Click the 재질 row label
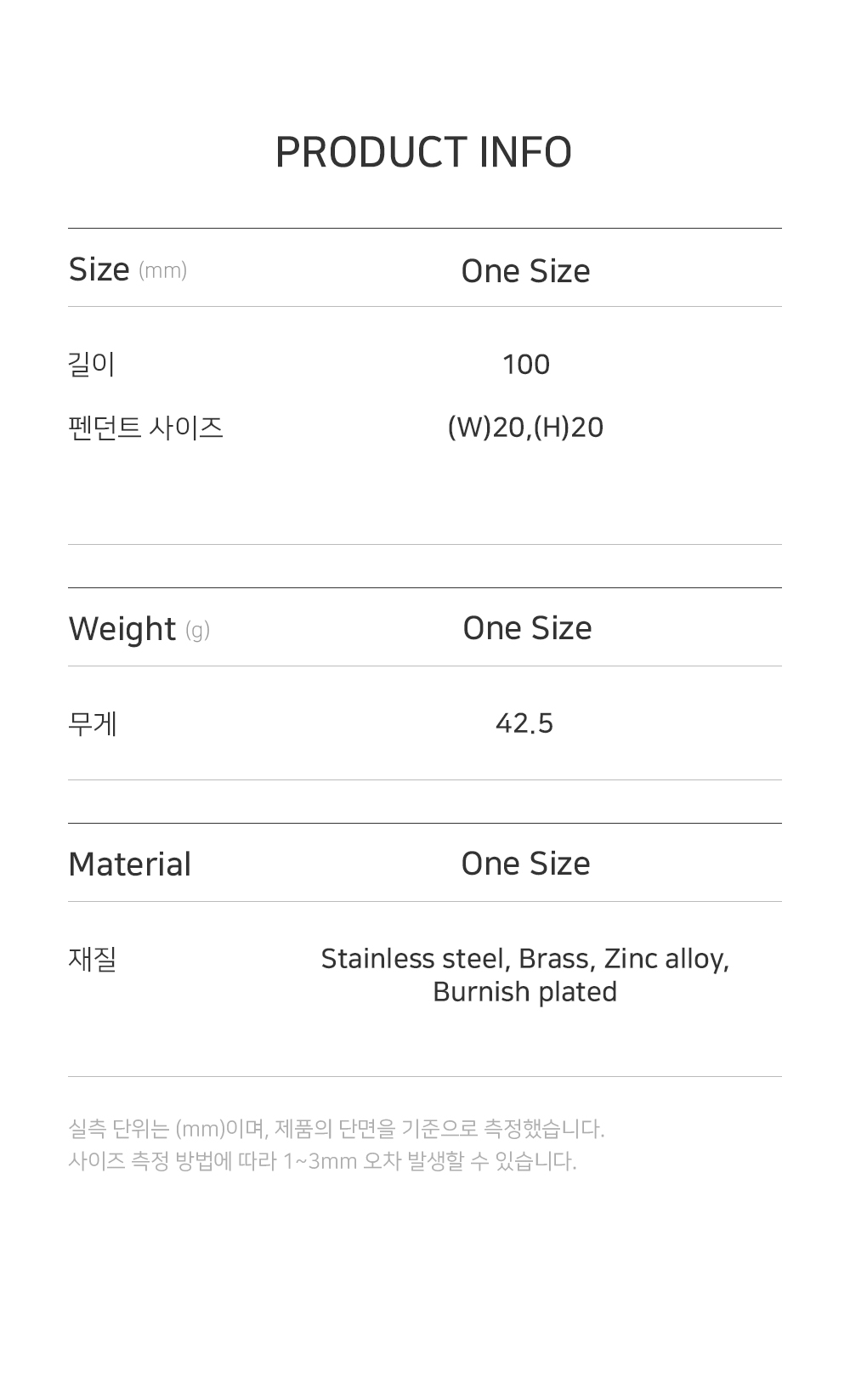Screen dimensions: 850x1400 pos(92,959)
